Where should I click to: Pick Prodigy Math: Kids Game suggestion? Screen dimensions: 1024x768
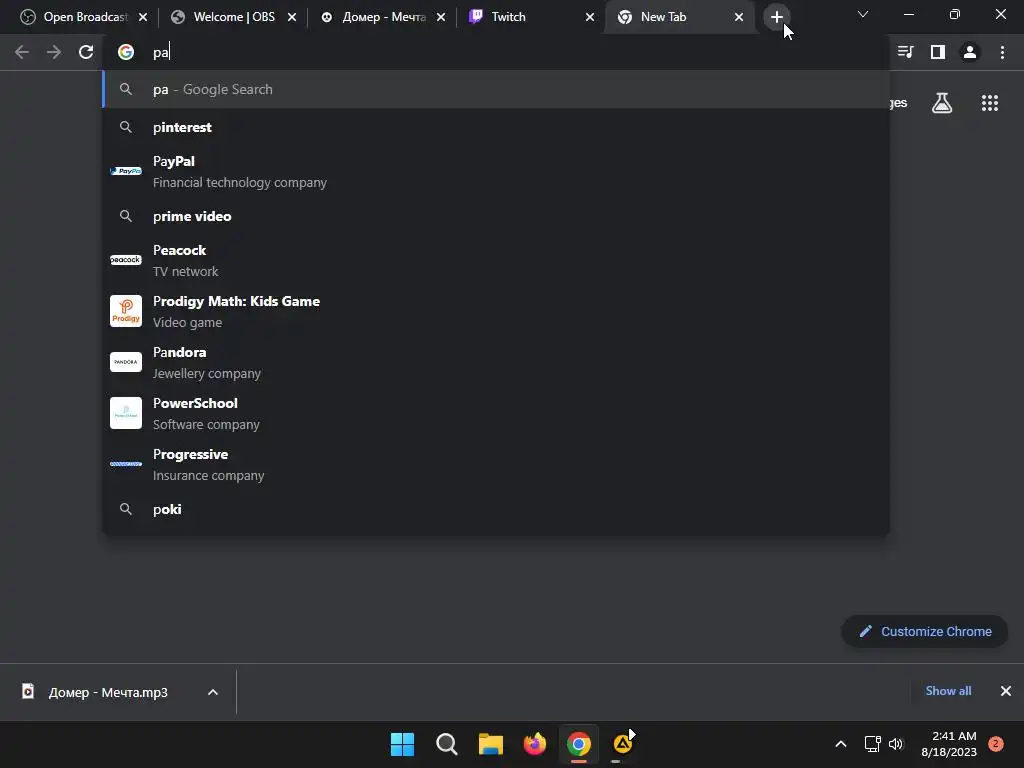pos(496,312)
